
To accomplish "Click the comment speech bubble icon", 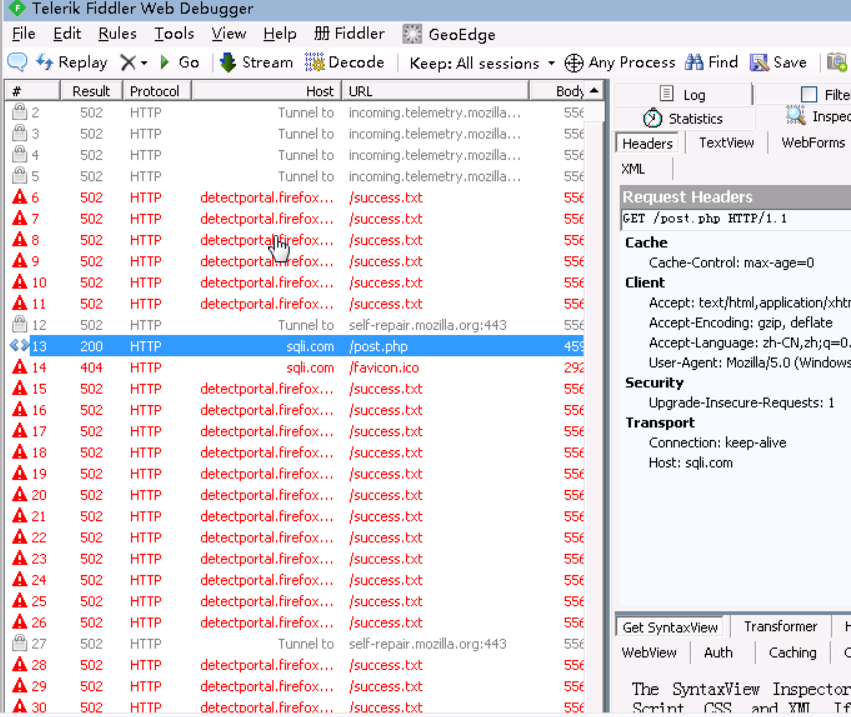I will pyautogui.click(x=17, y=62).
